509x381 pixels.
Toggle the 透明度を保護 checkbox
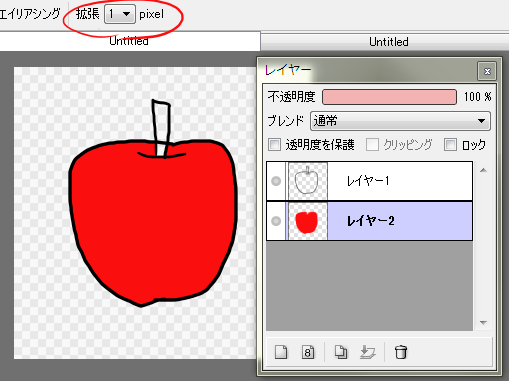tap(275, 145)
